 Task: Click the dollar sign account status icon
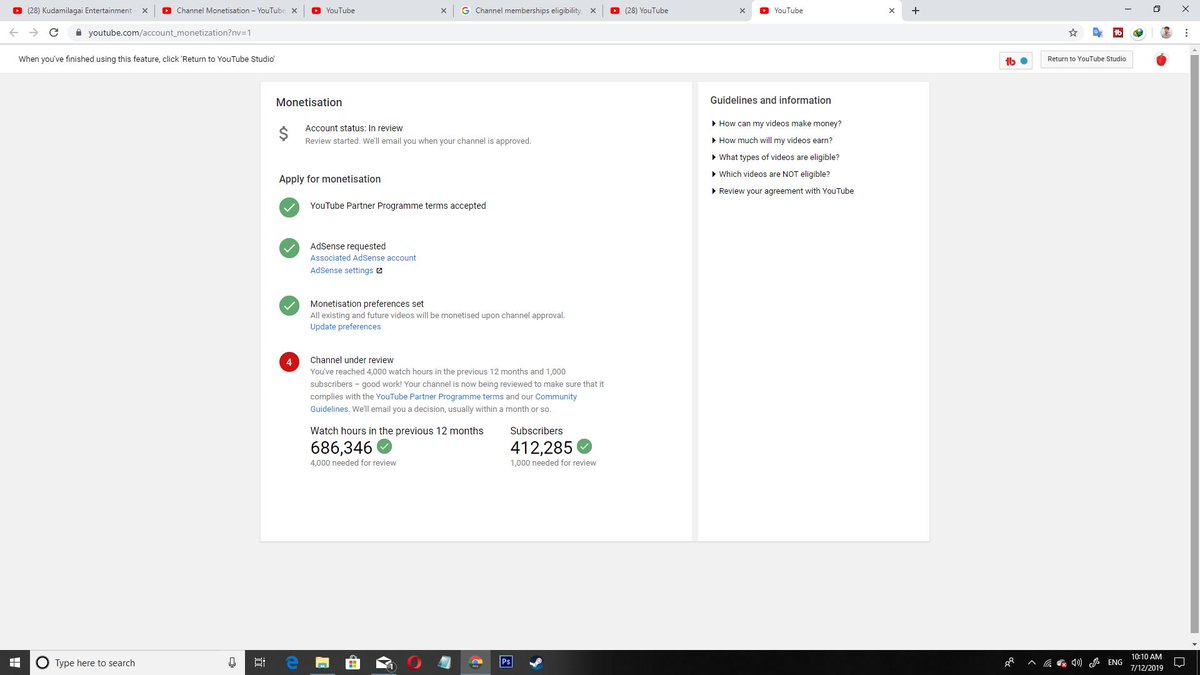(284, 134)
